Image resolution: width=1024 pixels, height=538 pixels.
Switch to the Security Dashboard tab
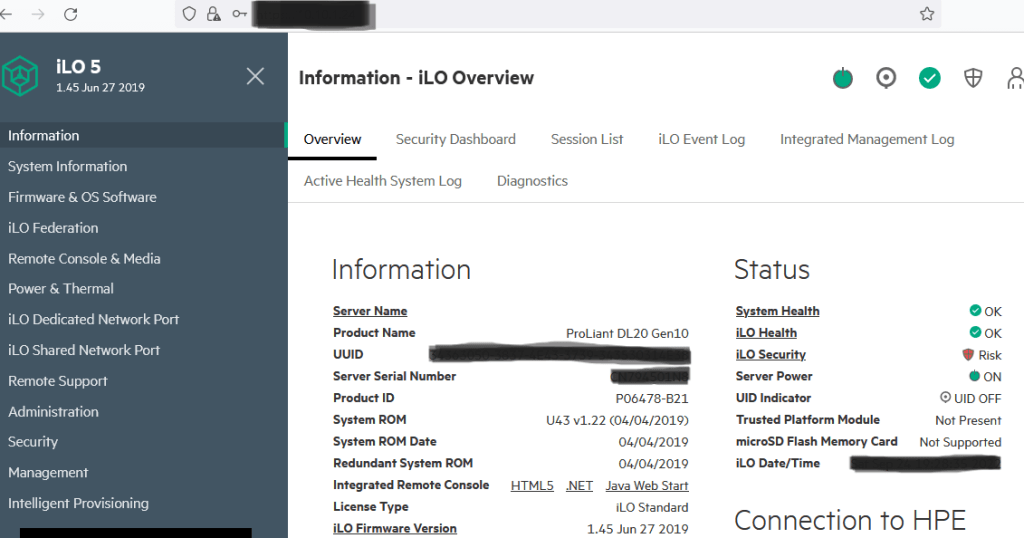(x=455, y=139)
